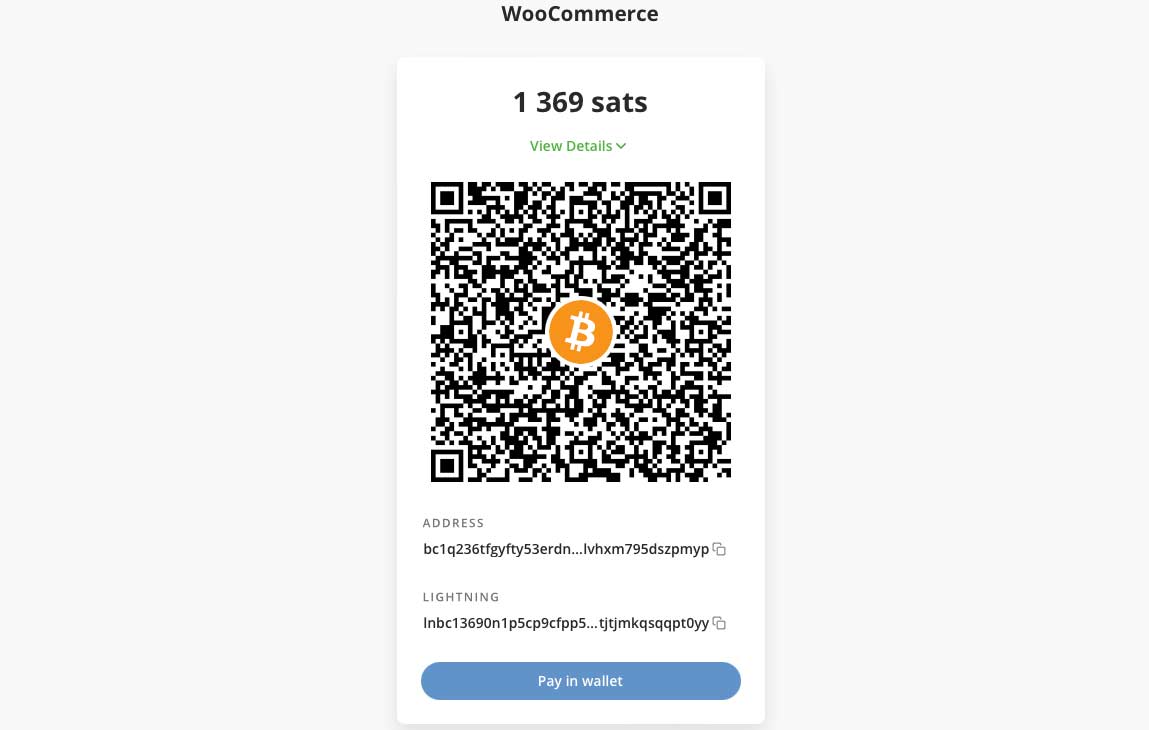The height and width of the screenshot is (730, 1149).
Task: Click the WooCommerce store title
Action: (580, 13)
